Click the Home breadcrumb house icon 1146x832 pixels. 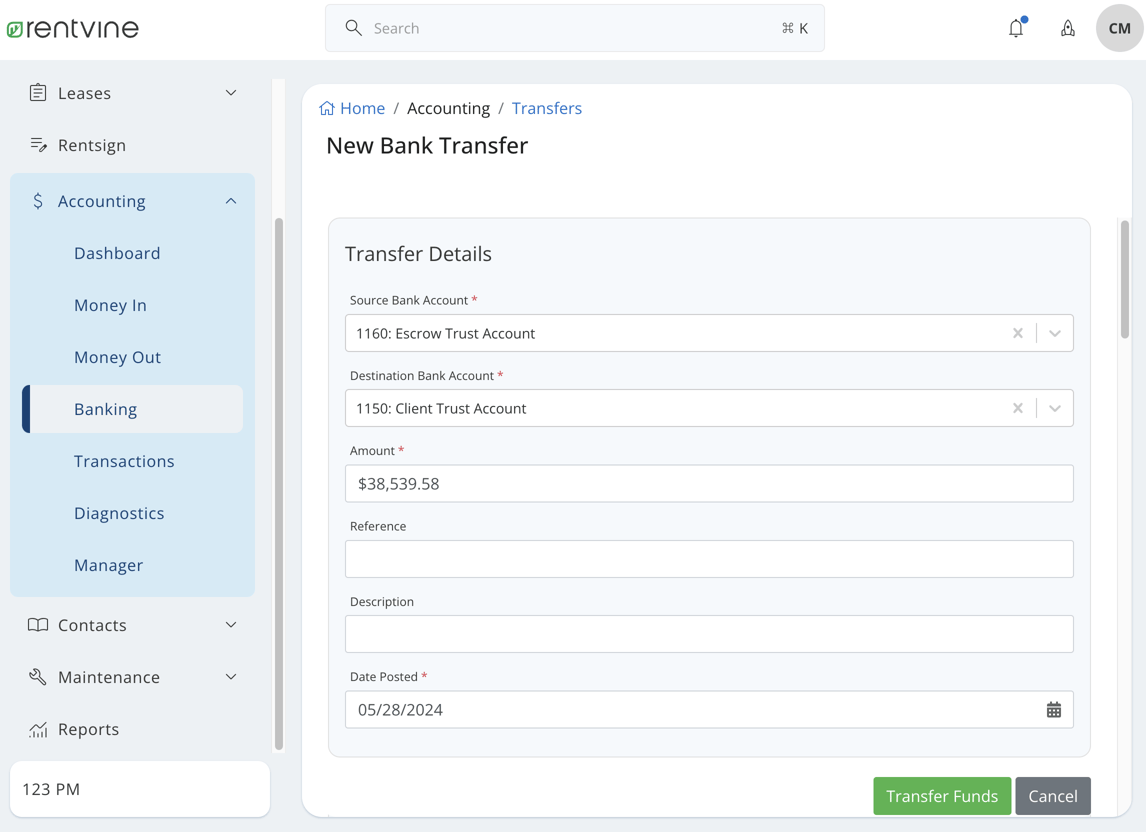pyautogui.click(x=326, y=107)
